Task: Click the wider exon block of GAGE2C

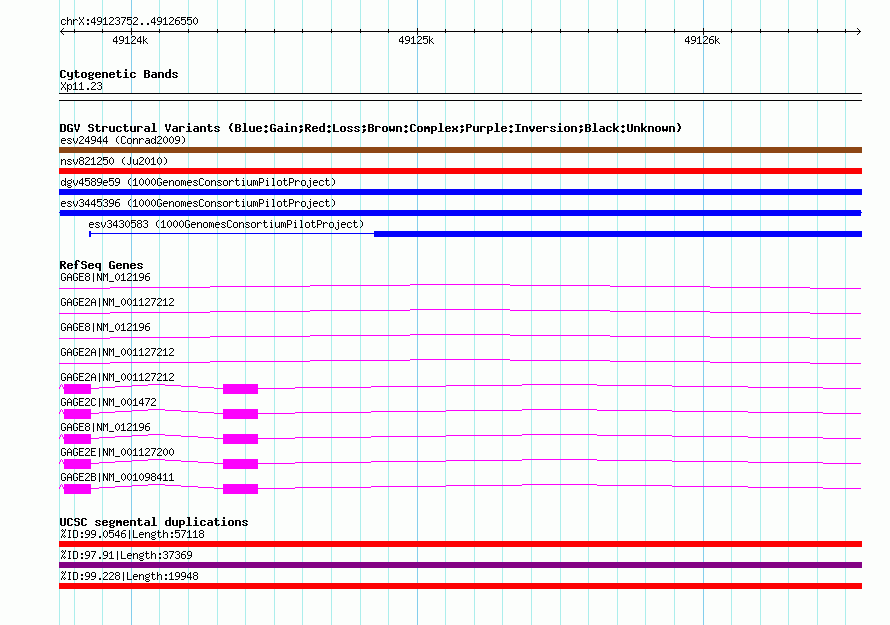Action: pyautogui.click(x=241, y=414)
